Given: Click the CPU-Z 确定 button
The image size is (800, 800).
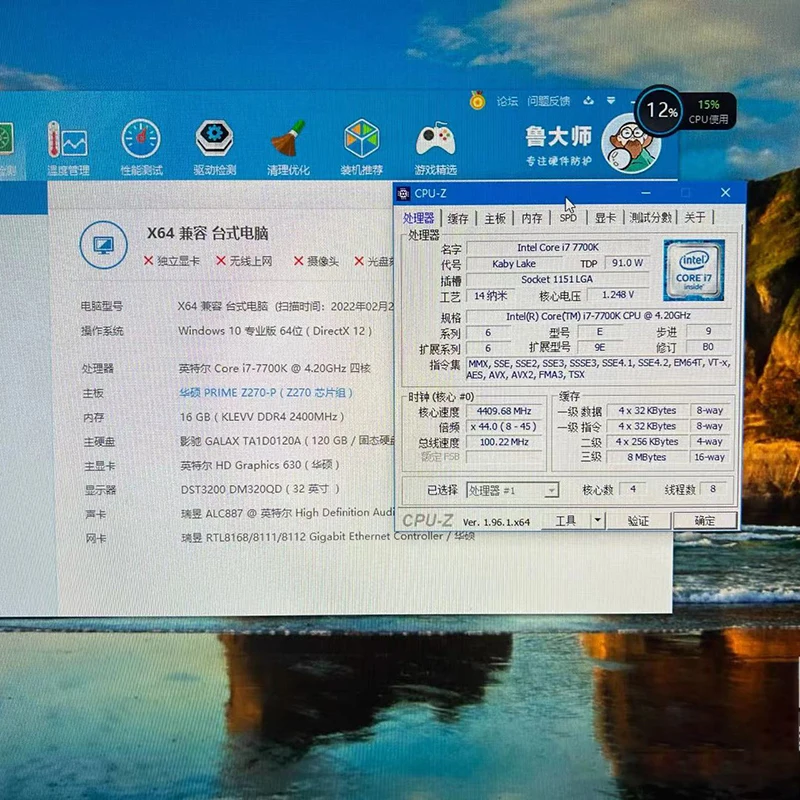Looking at the screenshot, I should (x=705, y=521).
